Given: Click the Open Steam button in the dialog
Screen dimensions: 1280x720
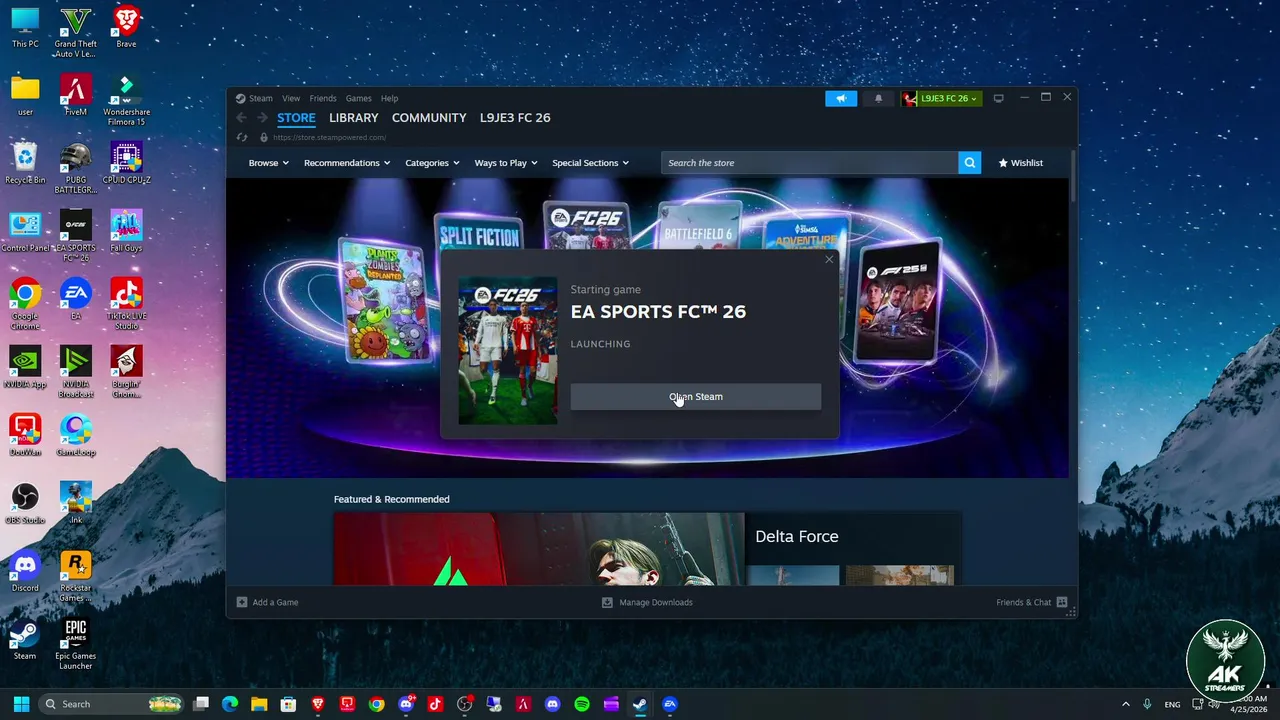Looking at the screenshot, I should [696, 397].
